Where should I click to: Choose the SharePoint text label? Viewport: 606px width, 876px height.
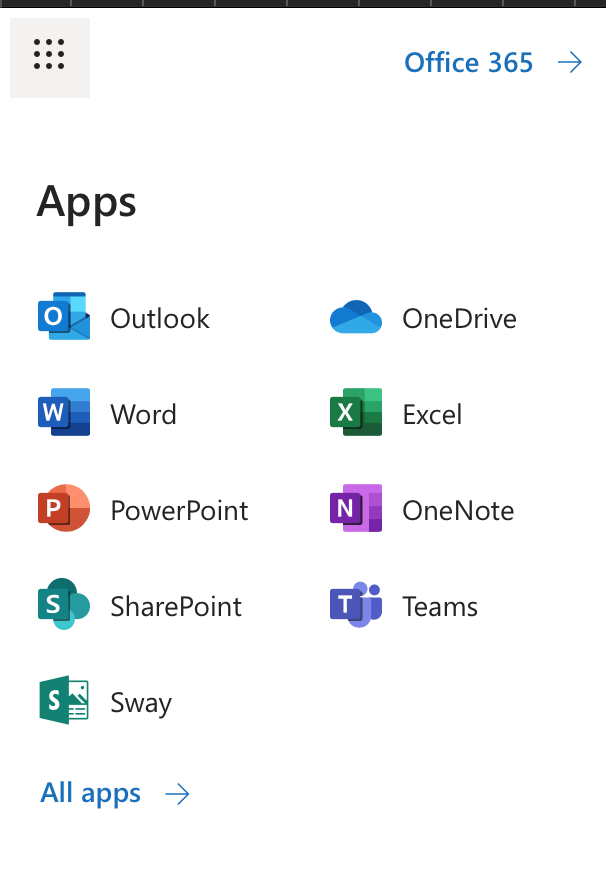(176, 607)
